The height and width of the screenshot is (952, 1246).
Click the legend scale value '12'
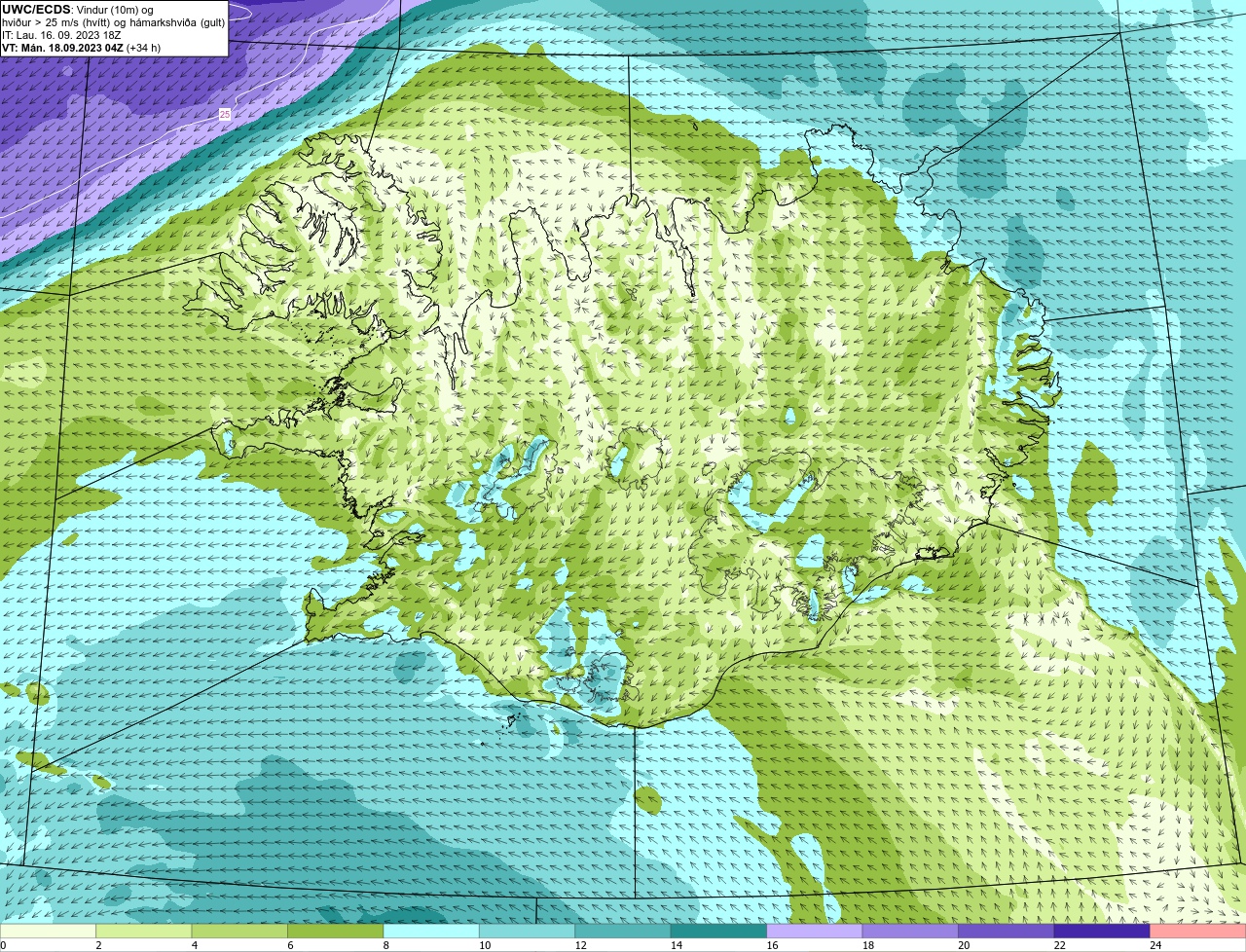[580, 945]
